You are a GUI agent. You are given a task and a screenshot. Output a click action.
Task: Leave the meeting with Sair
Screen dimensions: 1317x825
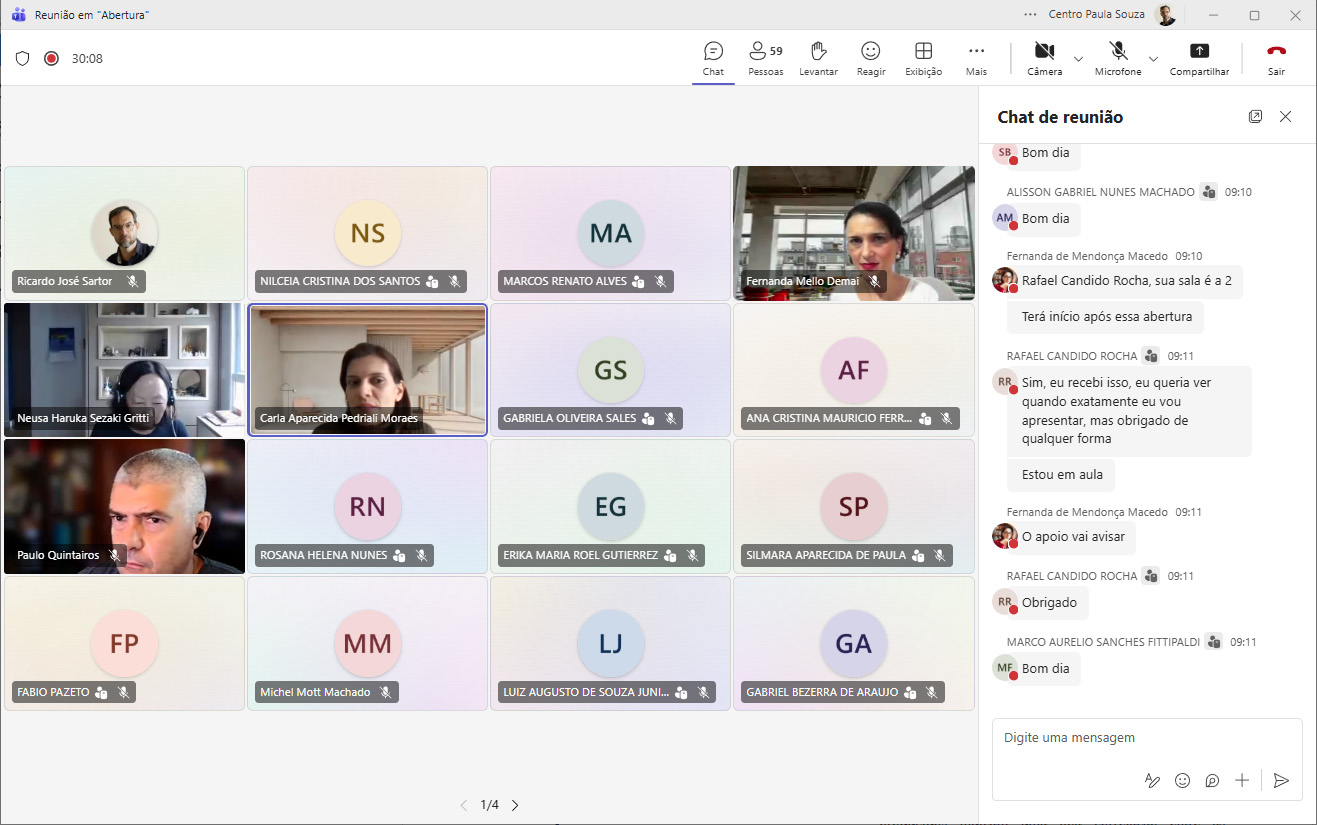pos(1276,58)
